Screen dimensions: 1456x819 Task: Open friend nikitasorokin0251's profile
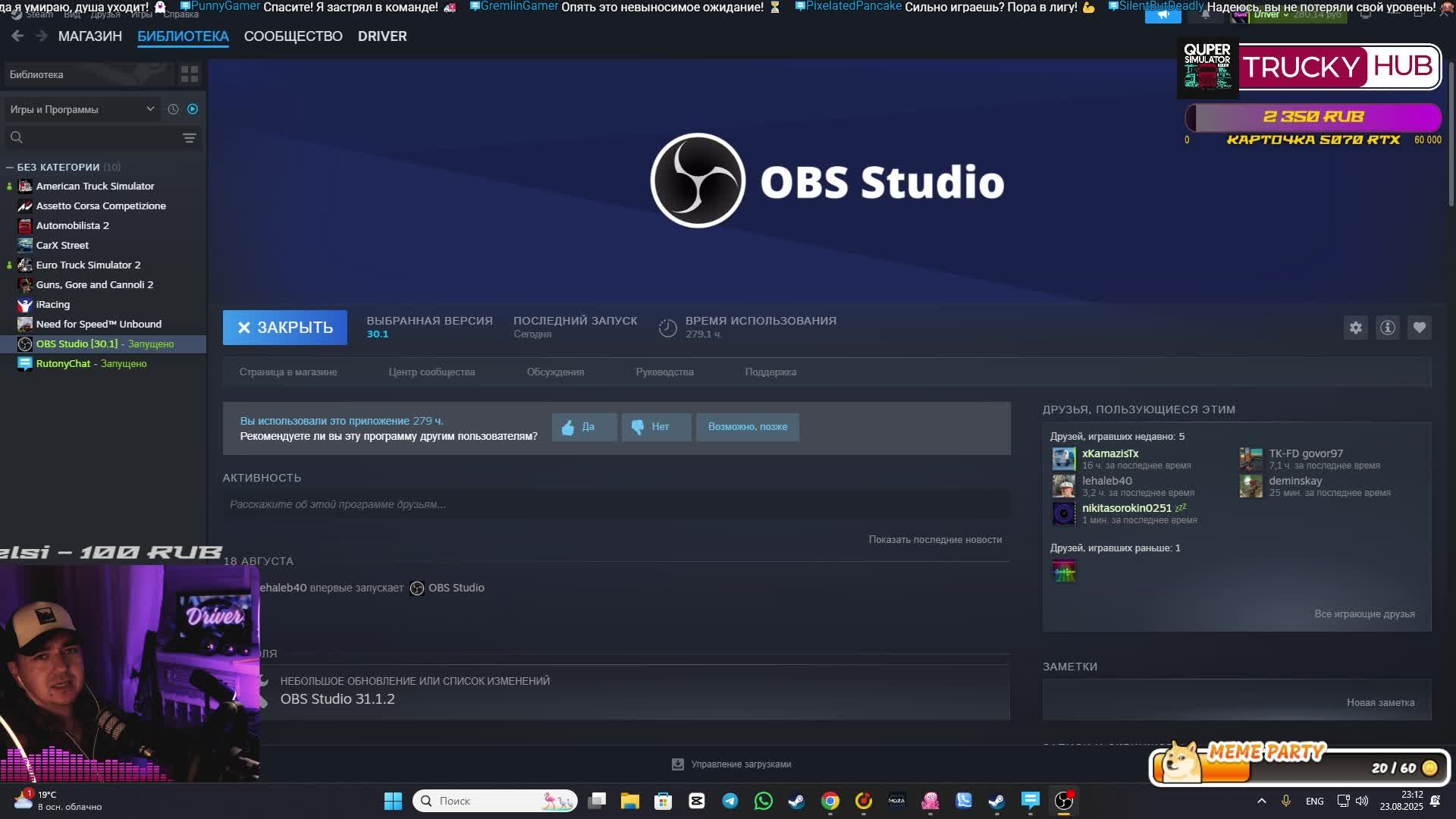pos(1127,508)
